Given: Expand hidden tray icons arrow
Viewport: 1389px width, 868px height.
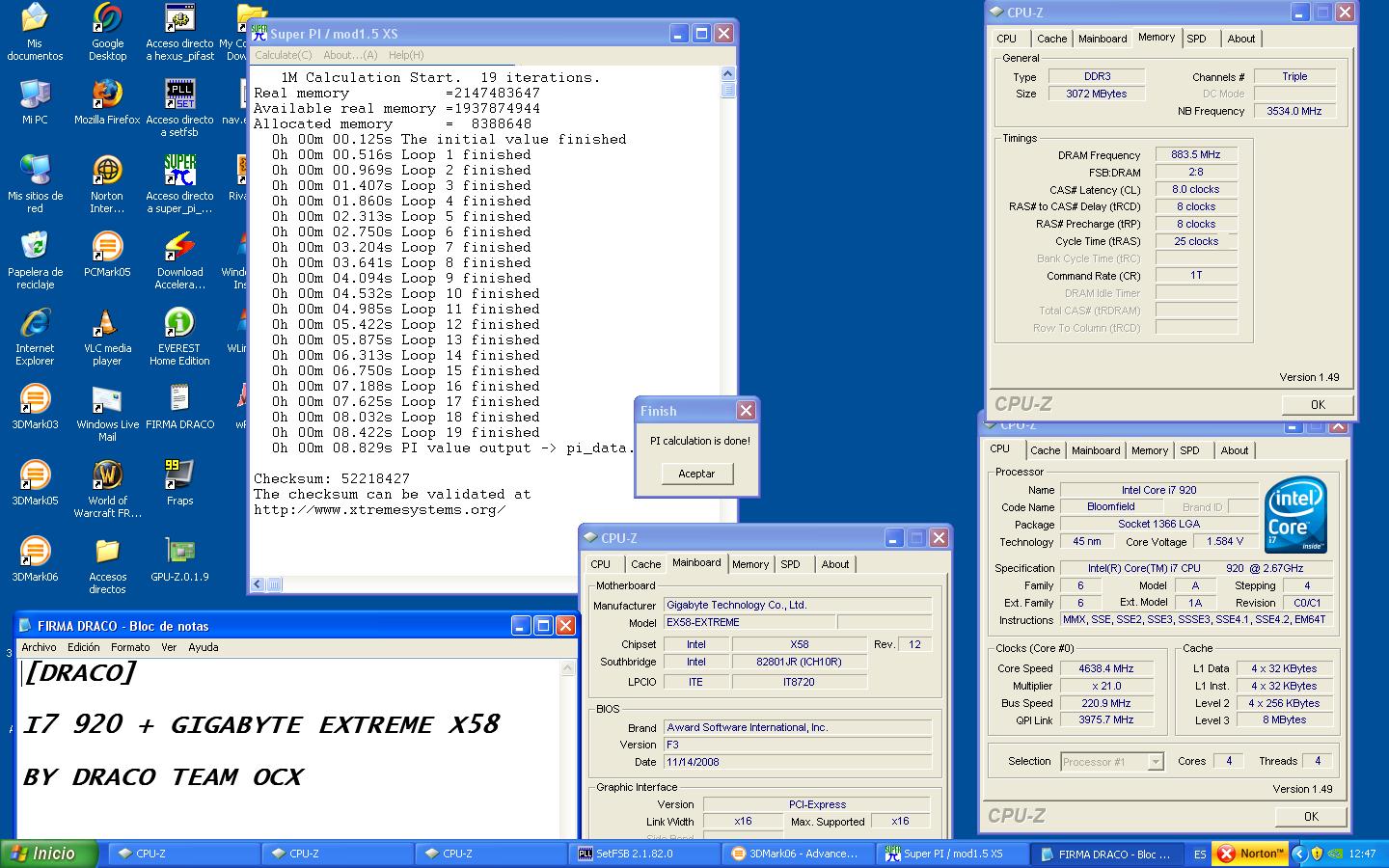Looking at the screenshot, I should click(x=1298, y=854).
